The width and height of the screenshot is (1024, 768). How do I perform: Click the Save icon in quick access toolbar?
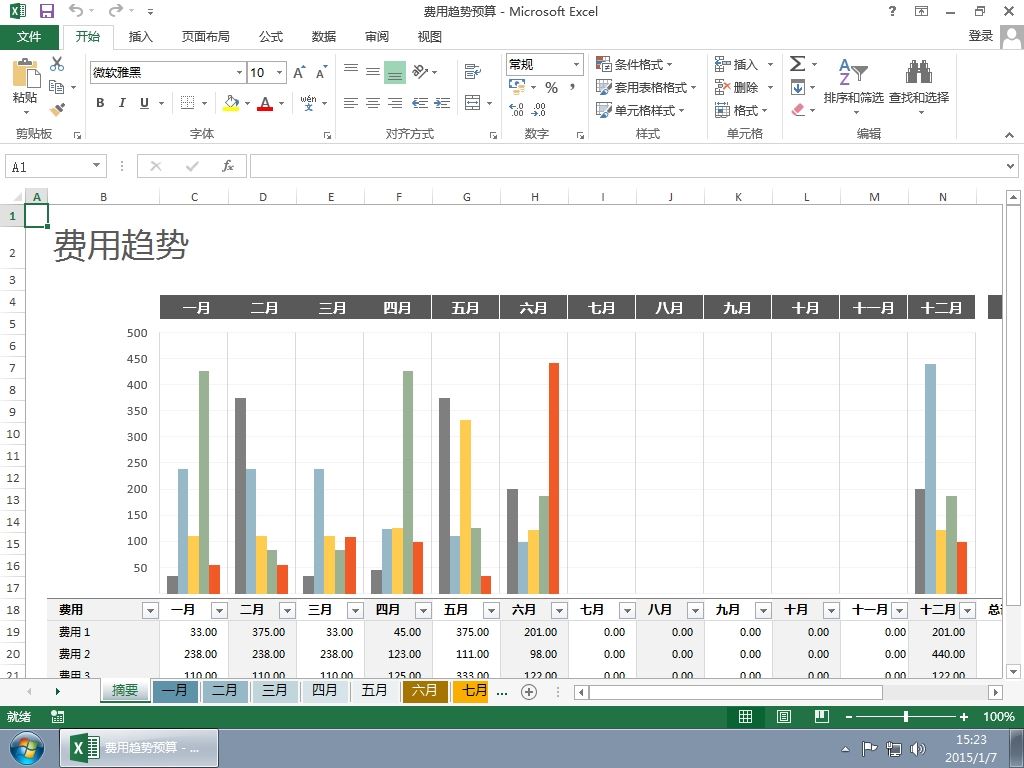click(x=46, y=11)
